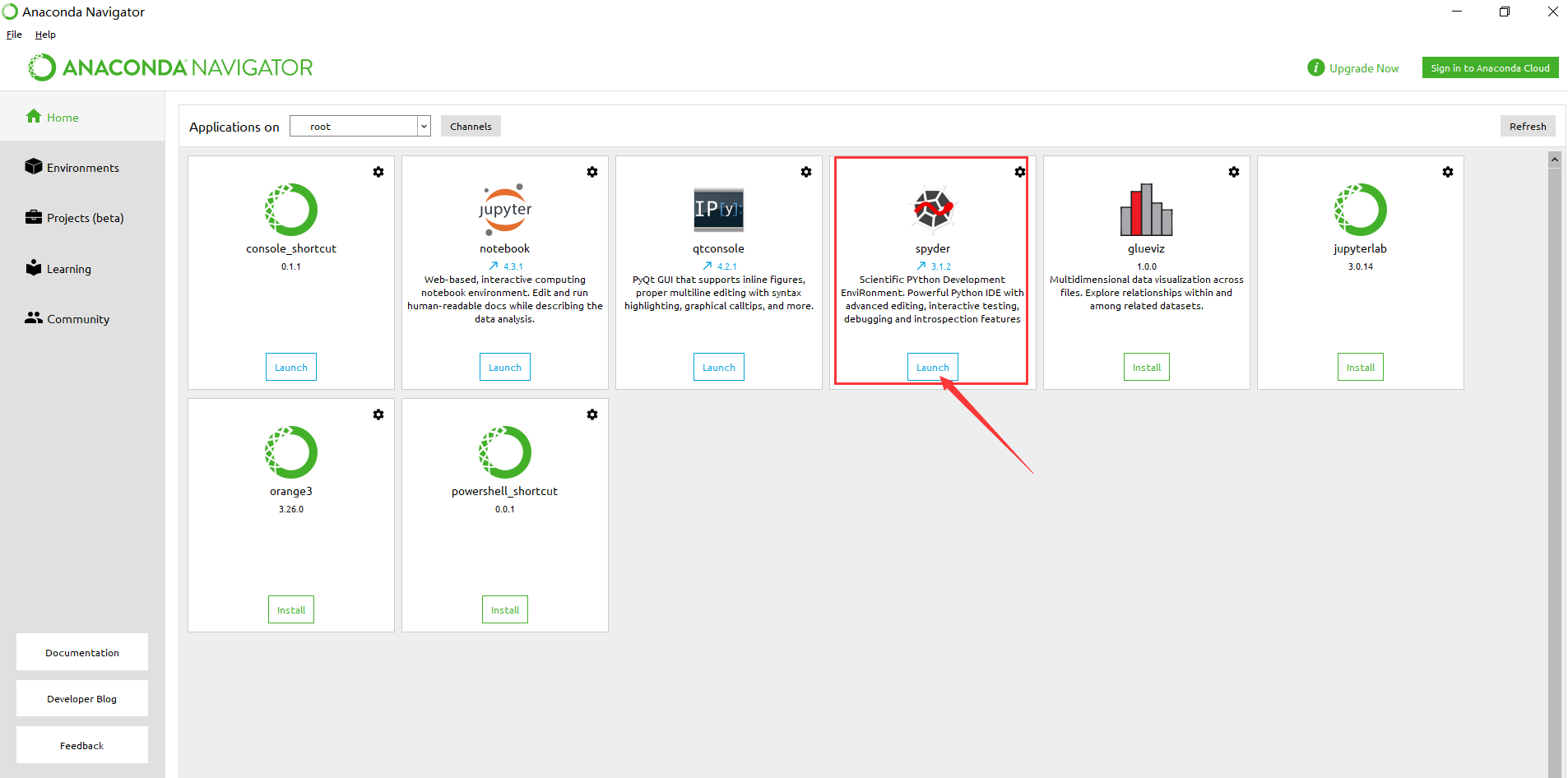Click the glueviz bar chart logo
Image resolution: width=1568 pixels, height=778 pixels.
click(x=1147, y=210)
